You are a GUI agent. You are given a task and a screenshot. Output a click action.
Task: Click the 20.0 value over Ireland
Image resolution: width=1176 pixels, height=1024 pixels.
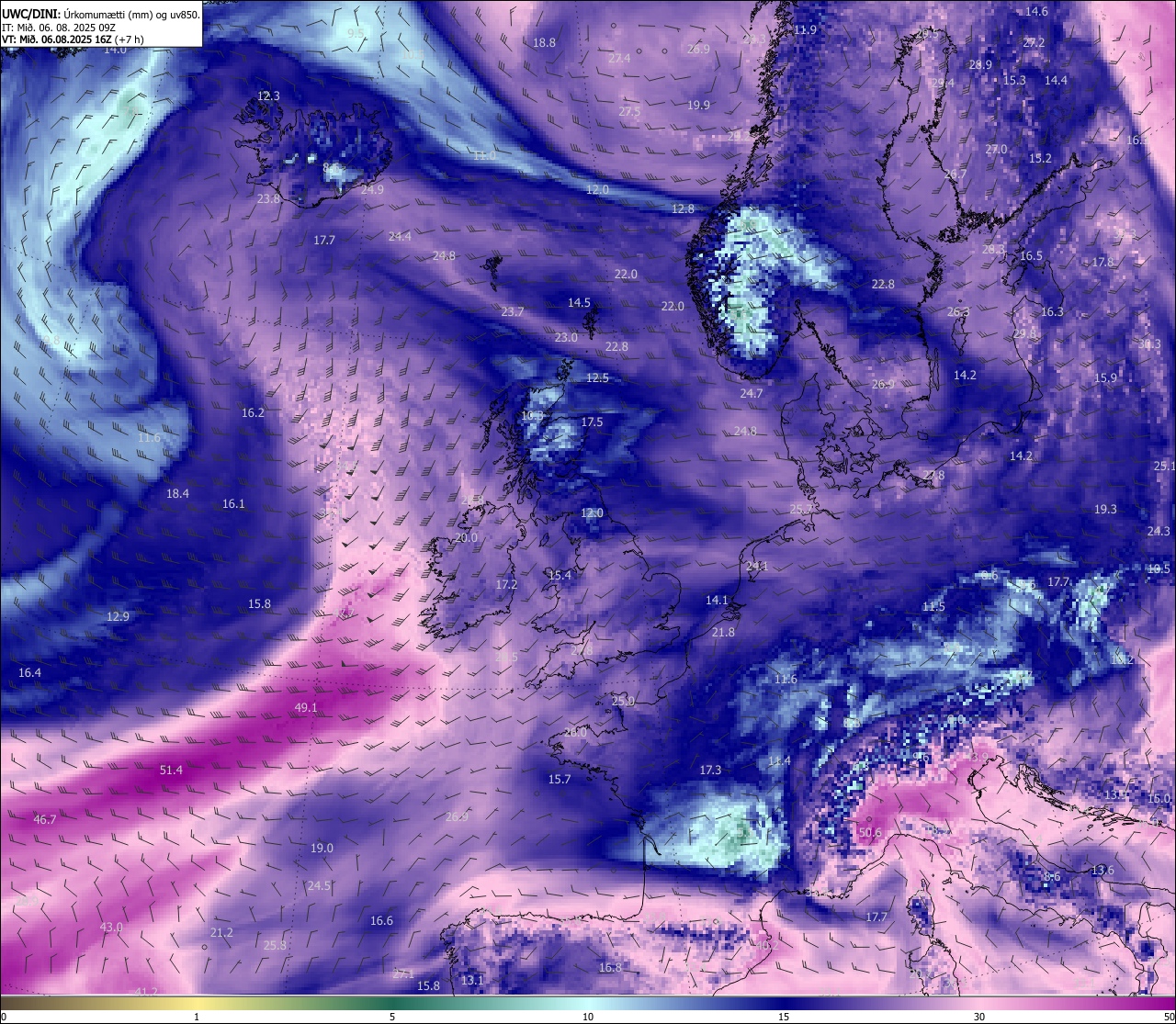tap(467, 537)
